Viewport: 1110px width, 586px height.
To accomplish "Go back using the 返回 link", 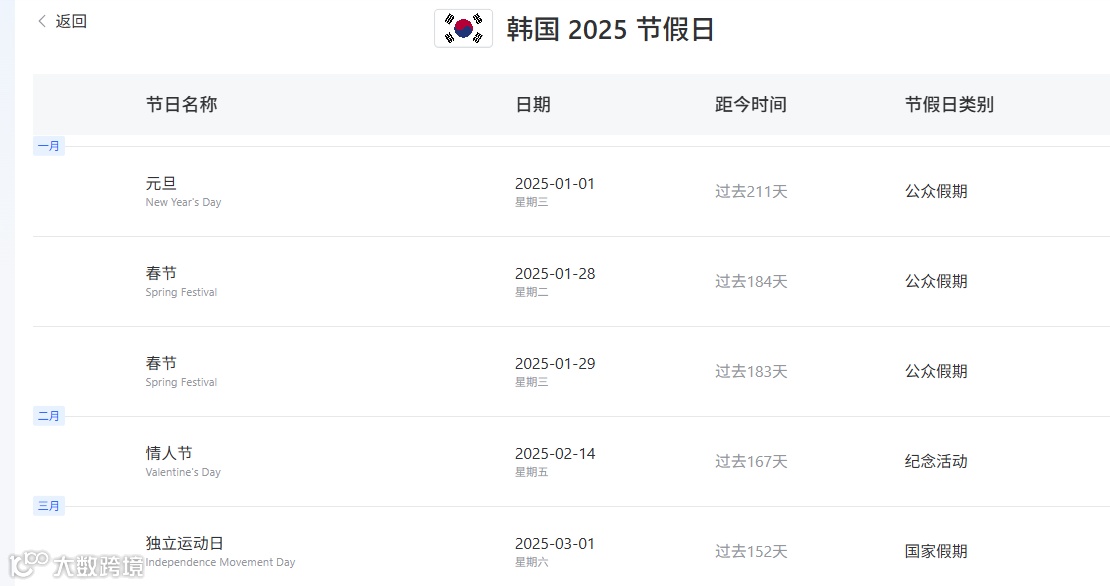I will [x=71, y=21].
